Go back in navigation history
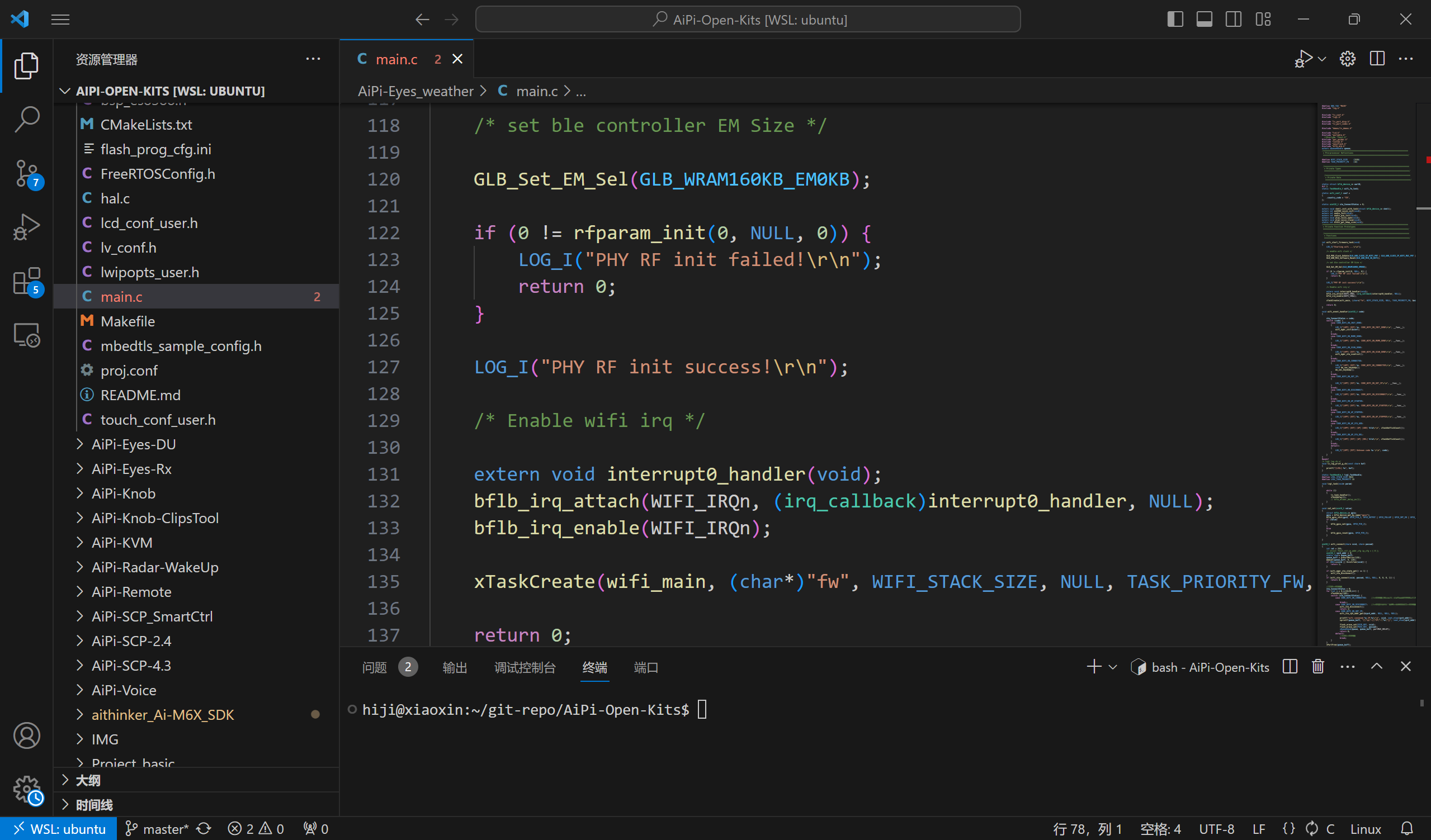Screen dimensions: 1431x840 tap(422, 20)
